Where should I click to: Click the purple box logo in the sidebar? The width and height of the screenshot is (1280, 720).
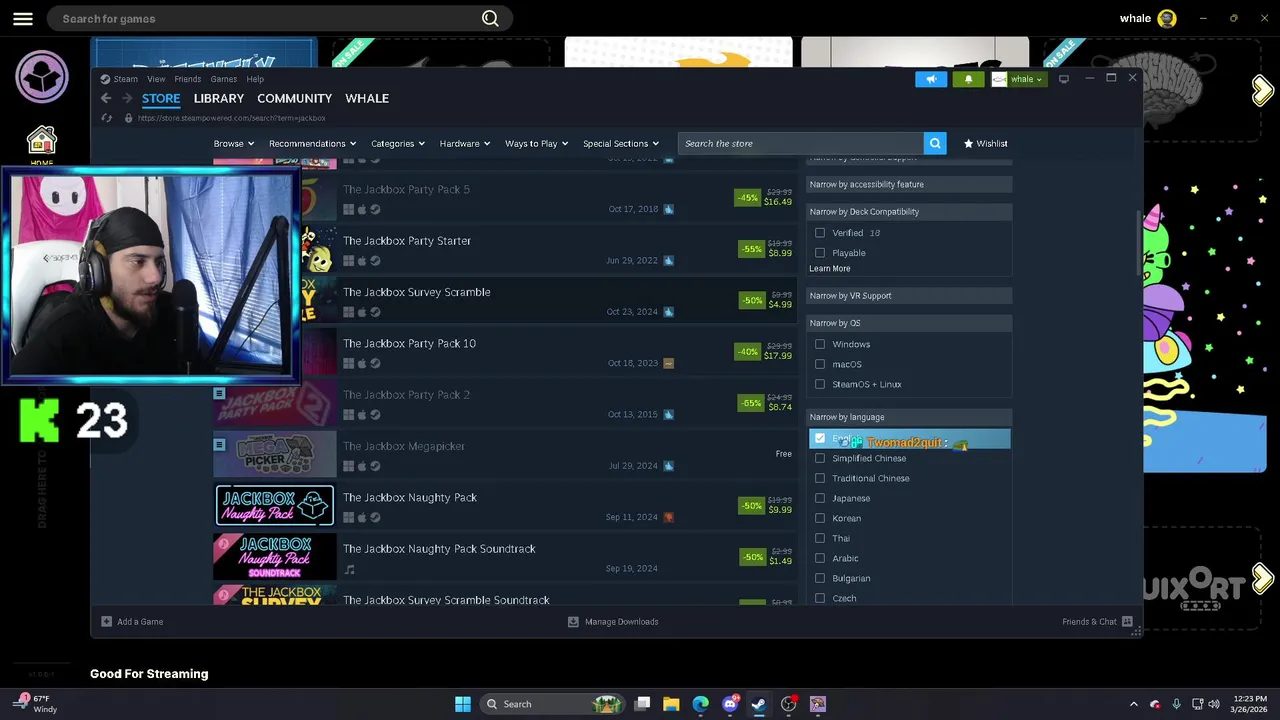click(42, 76)
